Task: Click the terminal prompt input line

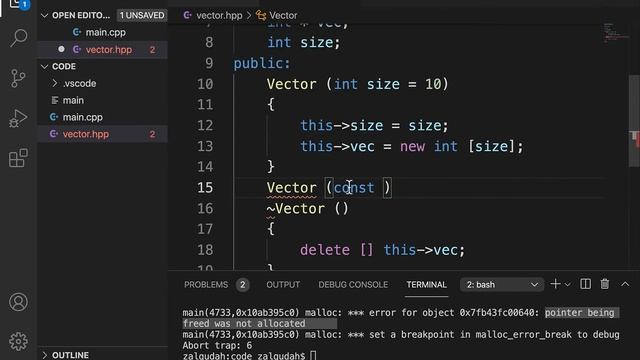Action: coord(249,356)
